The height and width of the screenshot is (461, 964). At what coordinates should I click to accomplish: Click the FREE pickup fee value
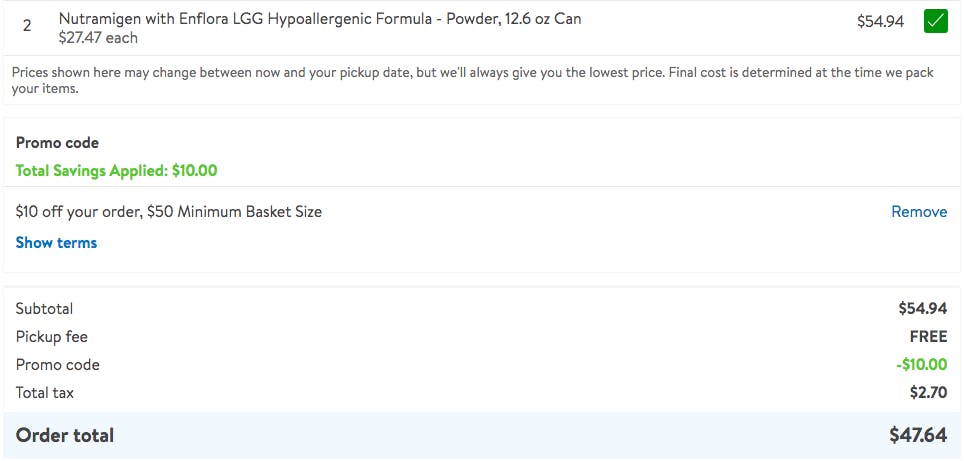(928, 337)
